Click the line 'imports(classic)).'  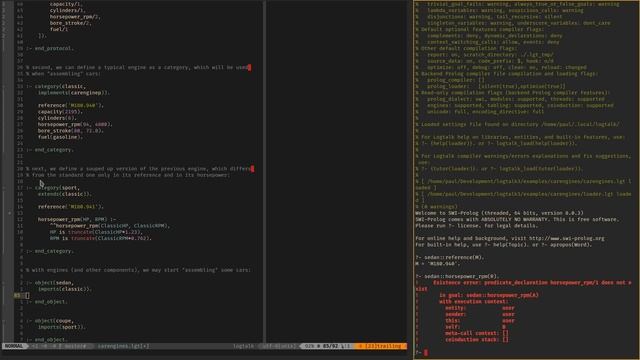coord(65,289)
